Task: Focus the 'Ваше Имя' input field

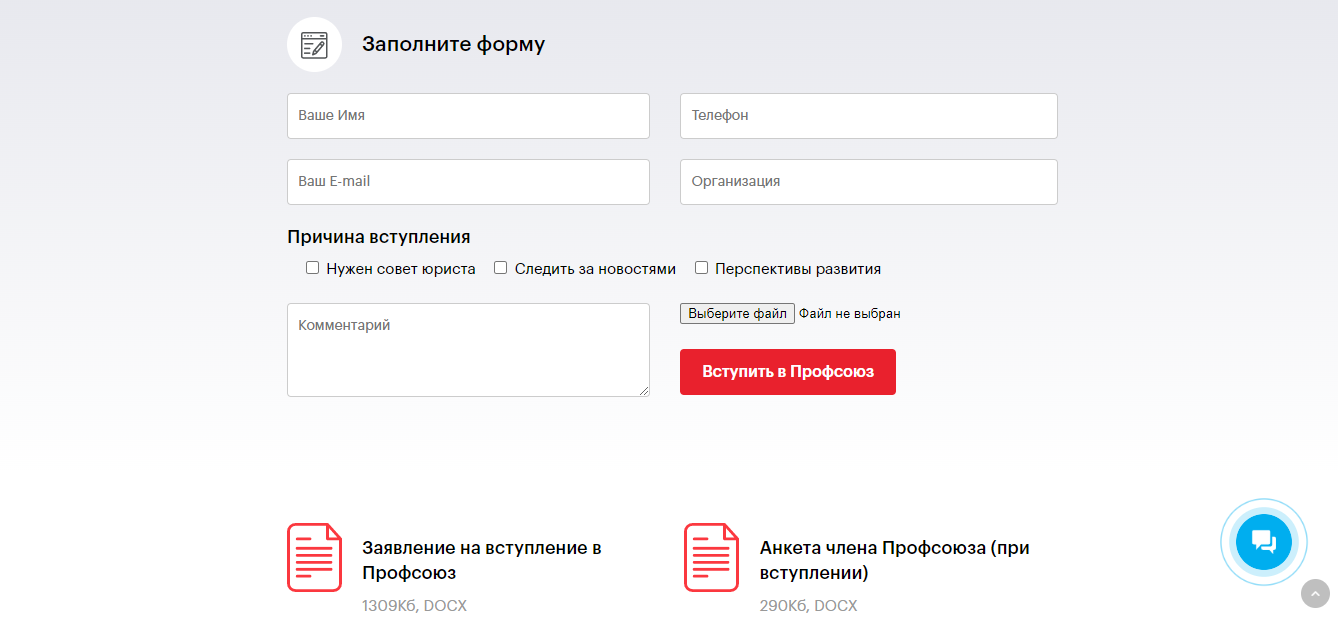Action: 468,116
